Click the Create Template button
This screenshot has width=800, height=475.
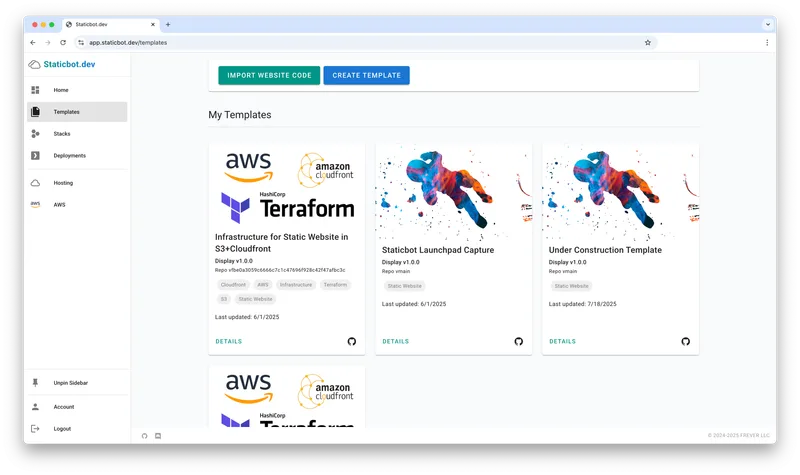(x=366, y=76)
